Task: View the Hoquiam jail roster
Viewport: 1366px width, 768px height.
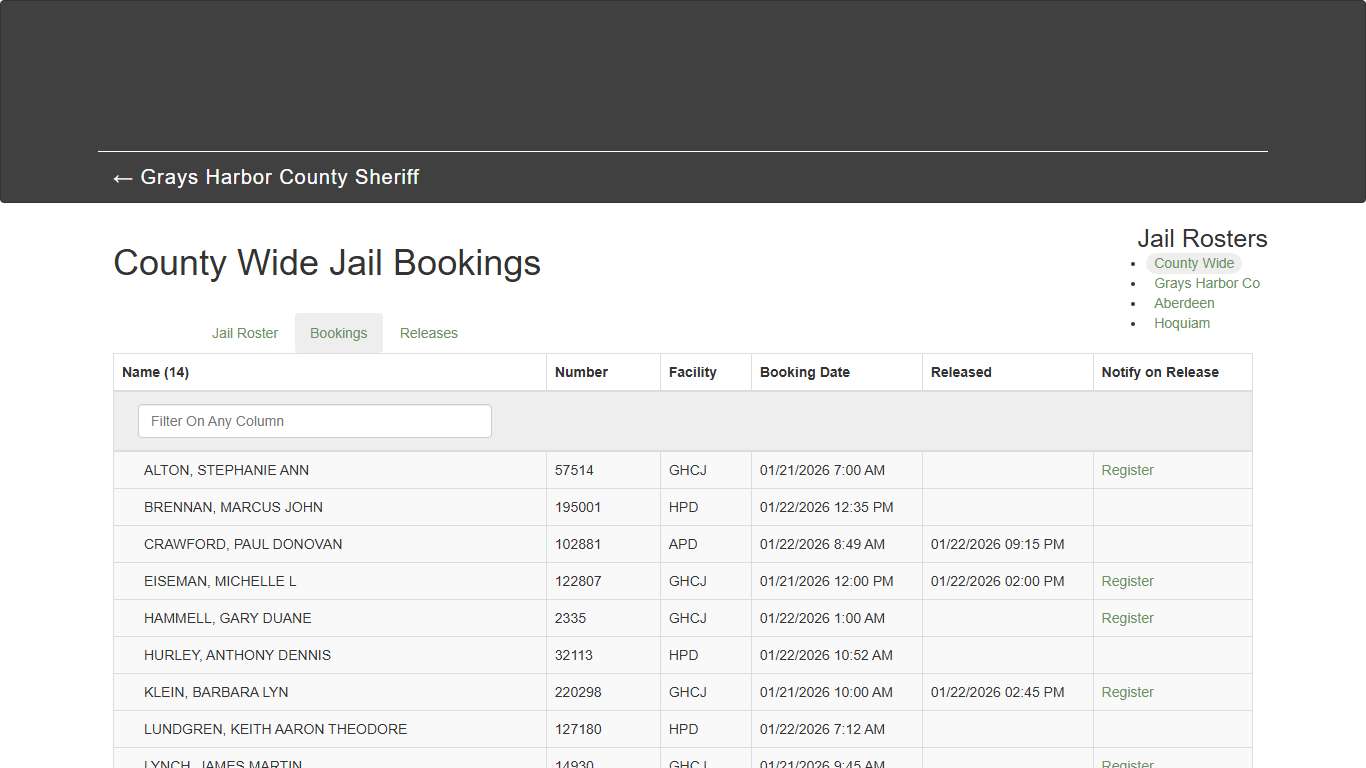Action: 1182,323
